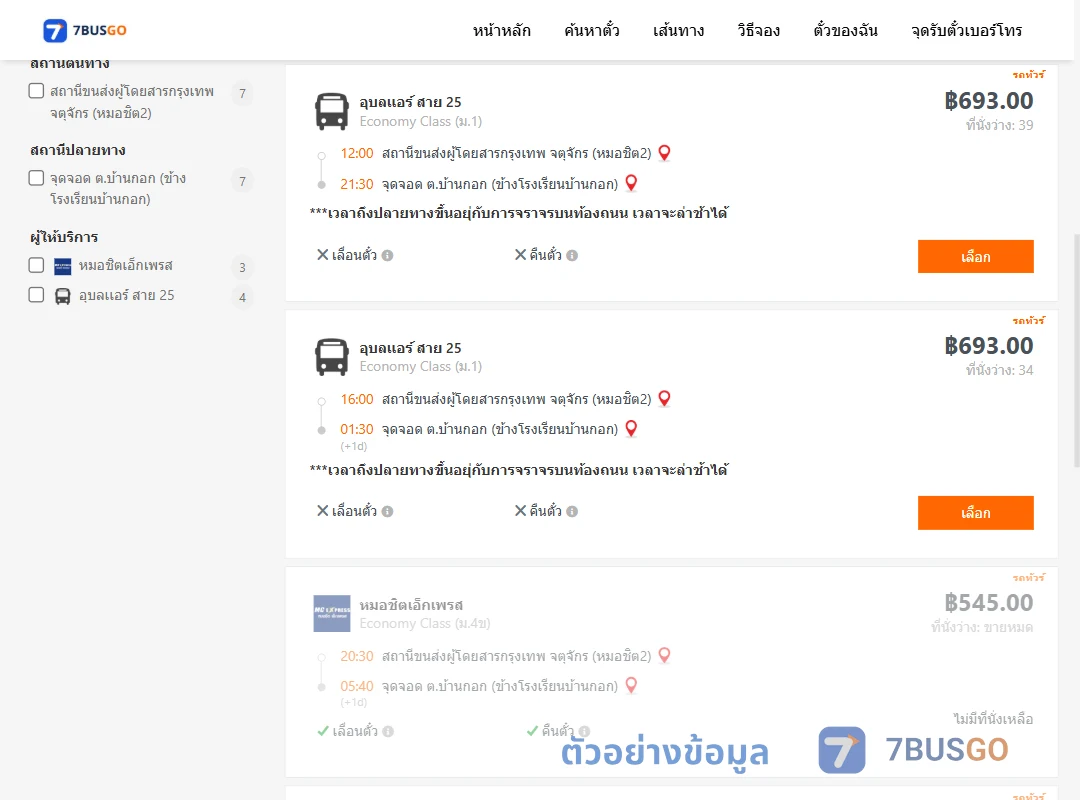The width and height of the screenshot is (1080, 800).
Task: Open map pin for 16:00 departure station
Action: point(664,398)
